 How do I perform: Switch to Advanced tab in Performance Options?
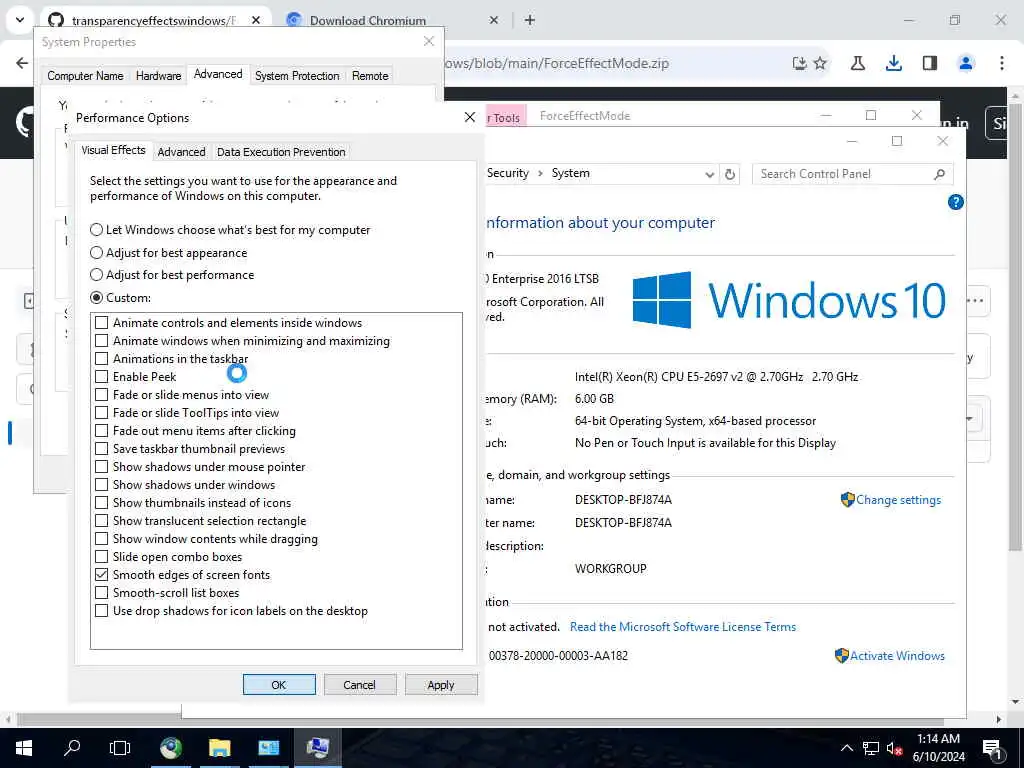181,152
